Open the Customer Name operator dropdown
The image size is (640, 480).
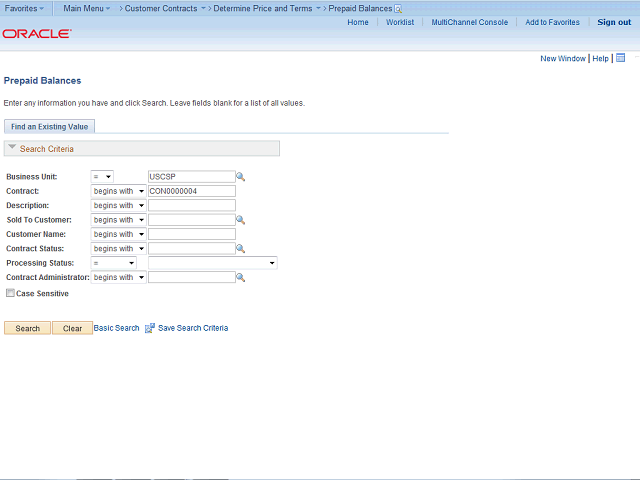(118, 234)
